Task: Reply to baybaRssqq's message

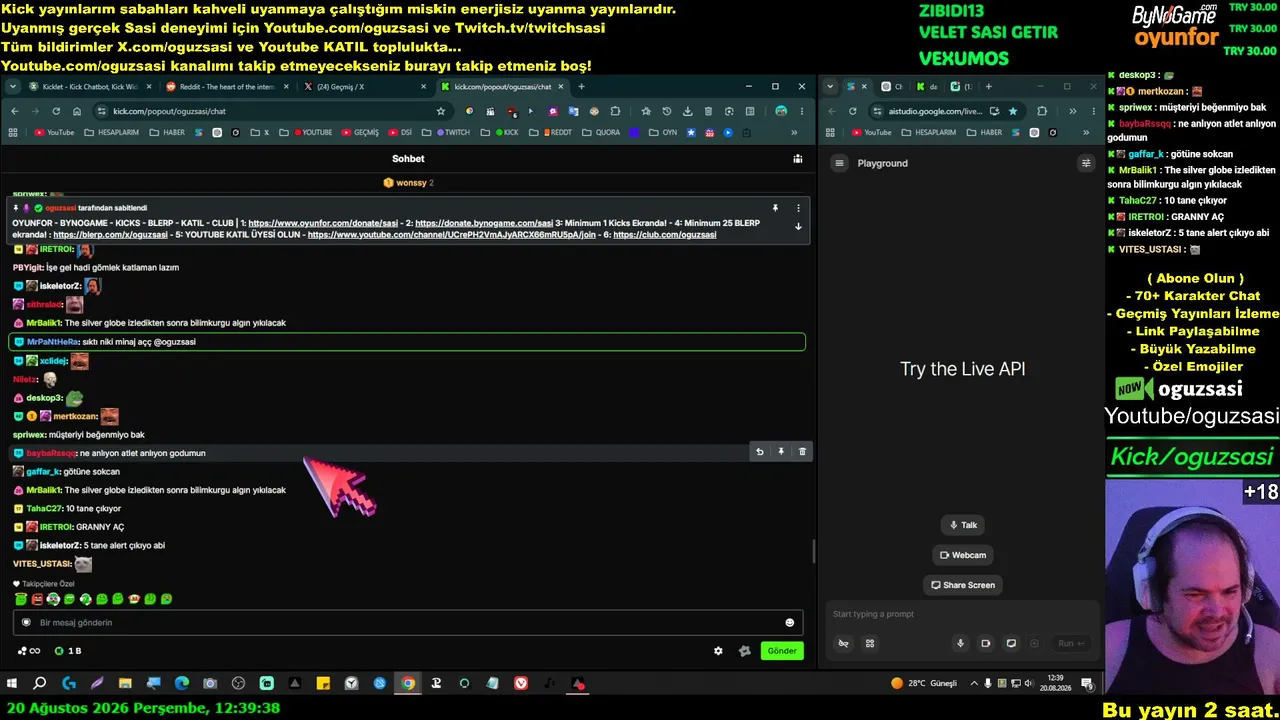Action: pos(760,452)
